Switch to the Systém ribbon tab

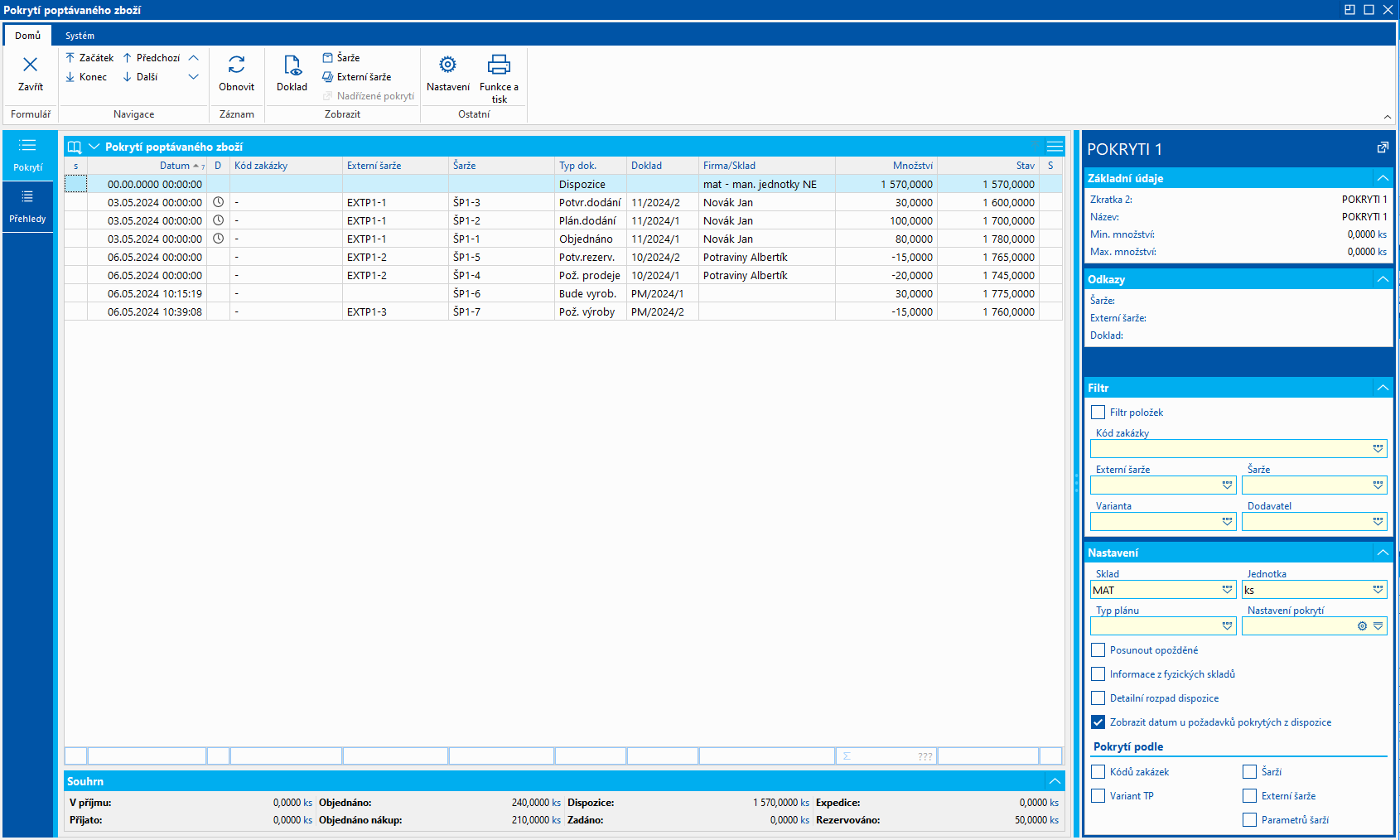click(x=80, y=36)
